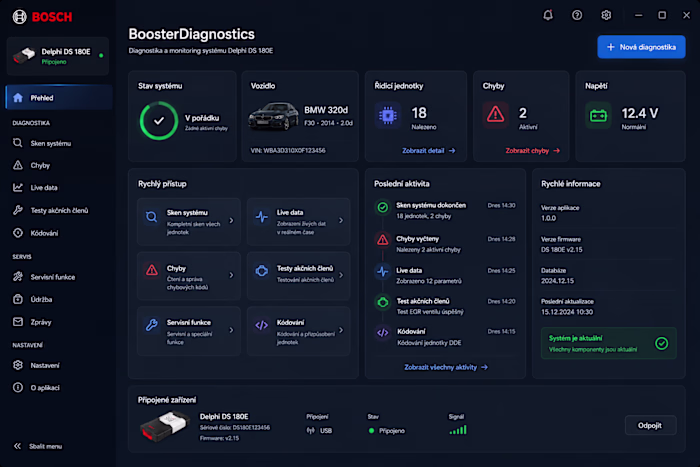Collapse the sidebar with Sbalit menu

pos(38,446)
